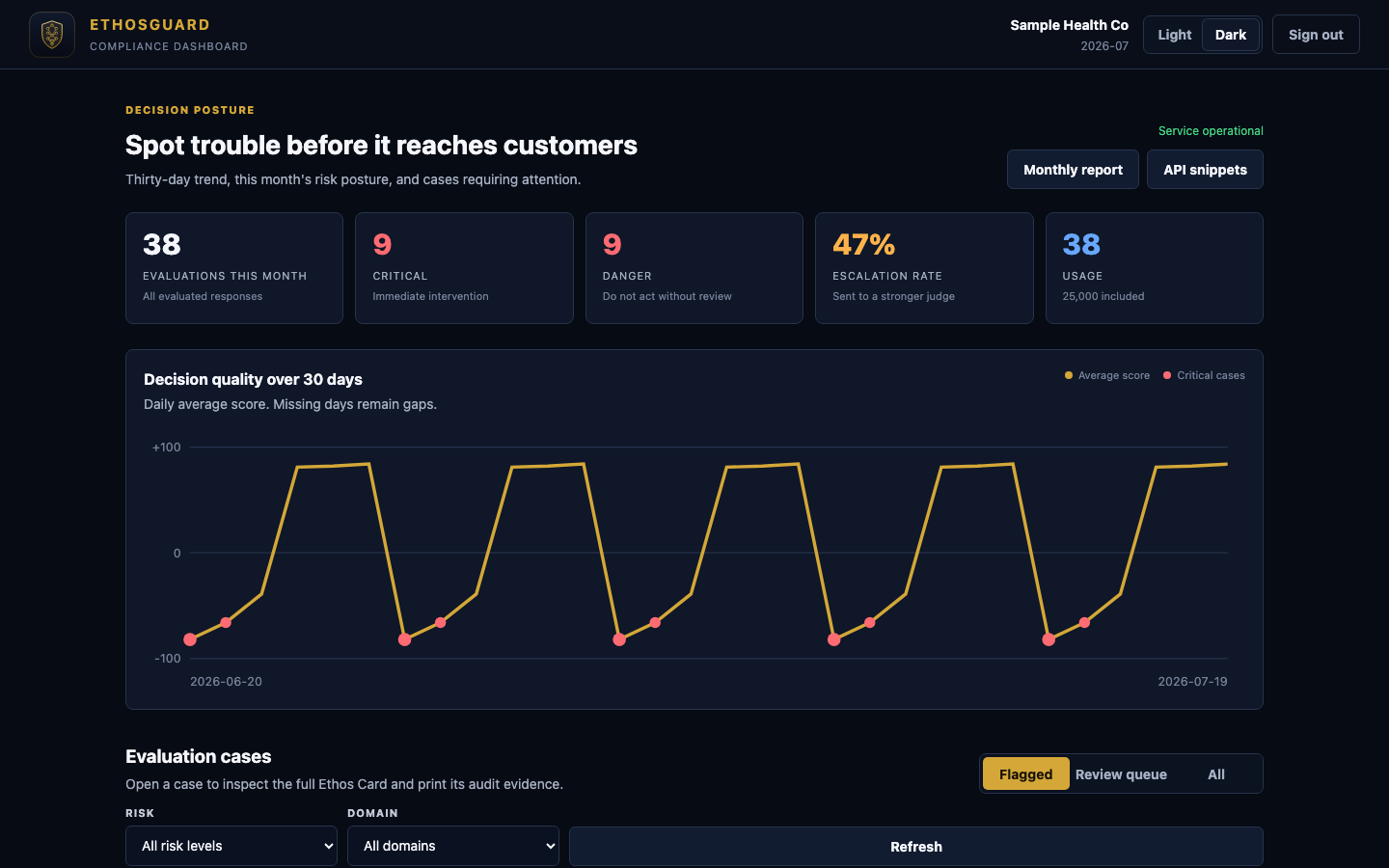Click the +100 axis label

pos(166,448)
